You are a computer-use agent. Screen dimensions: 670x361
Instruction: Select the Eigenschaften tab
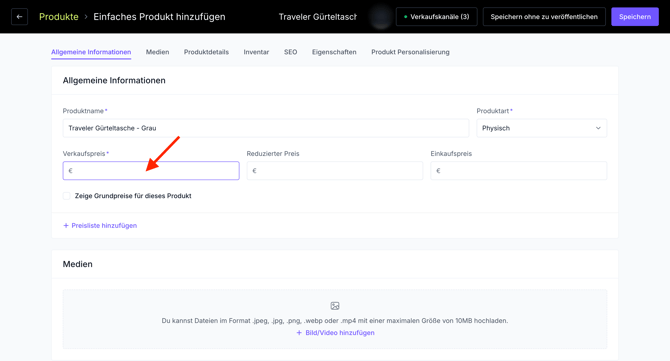coord(334,52)
